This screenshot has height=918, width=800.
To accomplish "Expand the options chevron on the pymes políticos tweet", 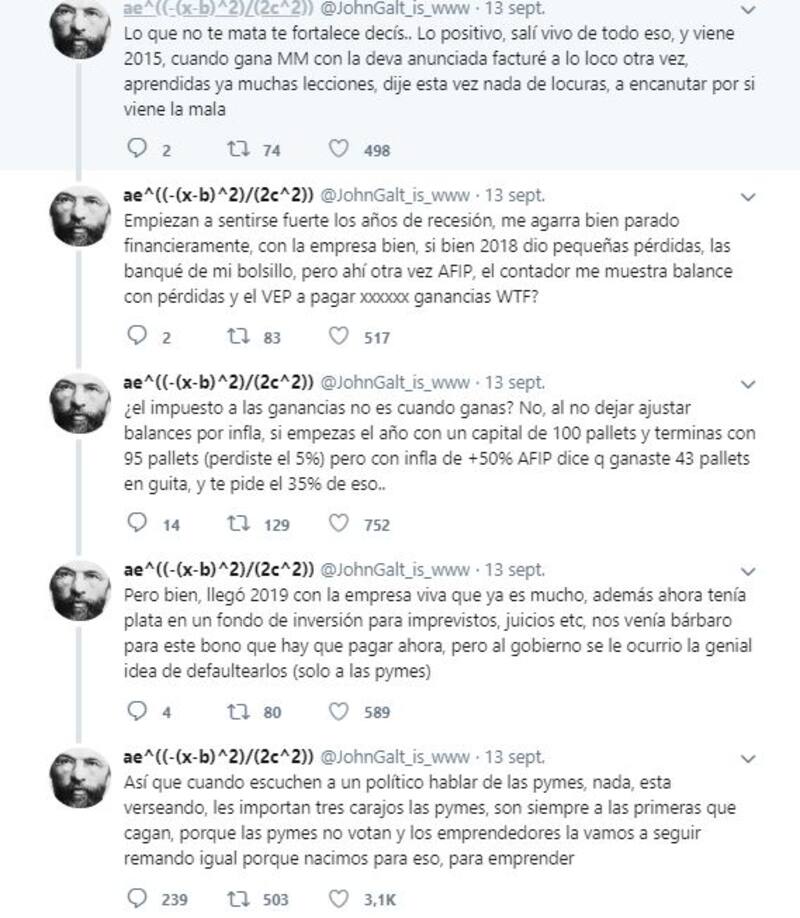I will click(748, 759).
